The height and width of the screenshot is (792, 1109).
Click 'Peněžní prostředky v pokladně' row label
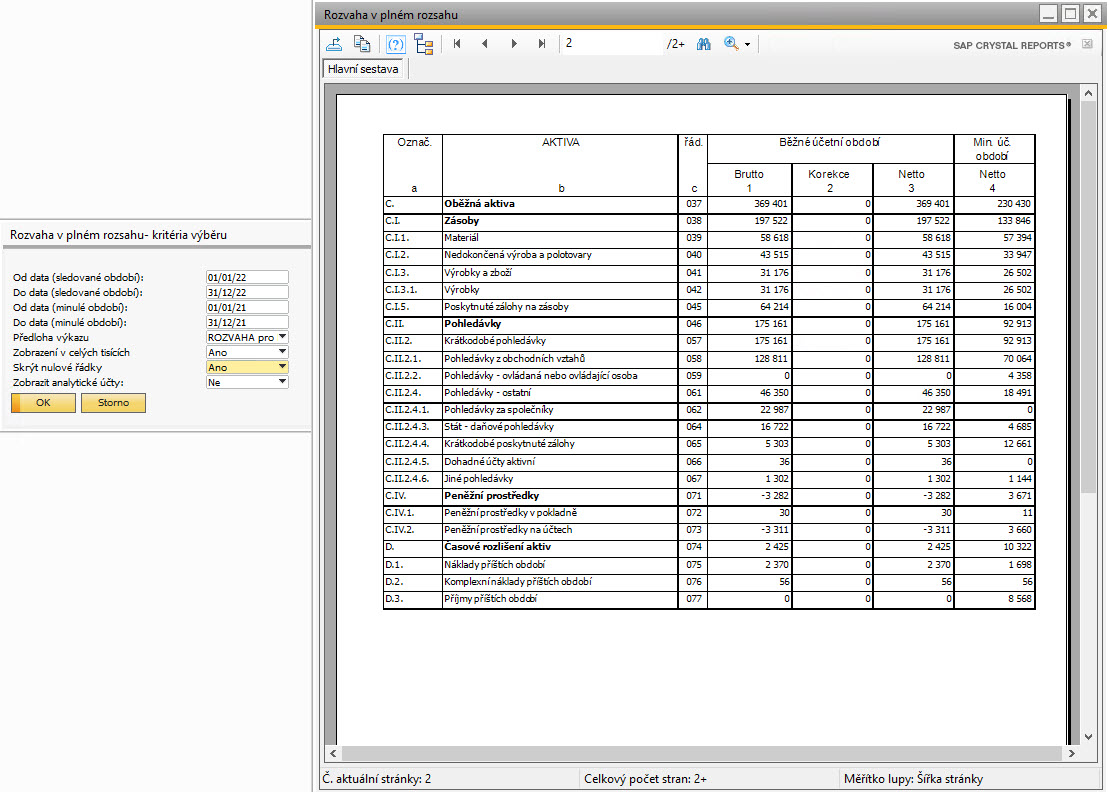tap(510, 513)
